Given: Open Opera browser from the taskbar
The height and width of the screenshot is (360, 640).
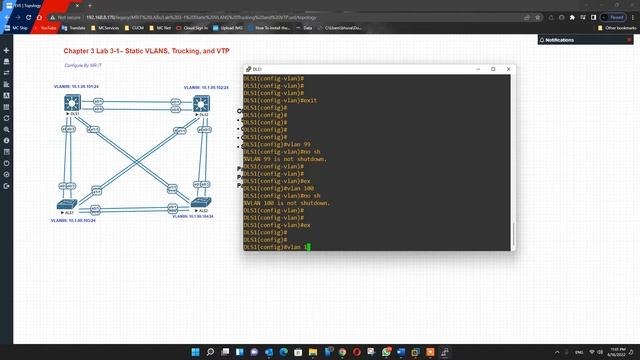Looking at the screenshot, I should 357,352.
